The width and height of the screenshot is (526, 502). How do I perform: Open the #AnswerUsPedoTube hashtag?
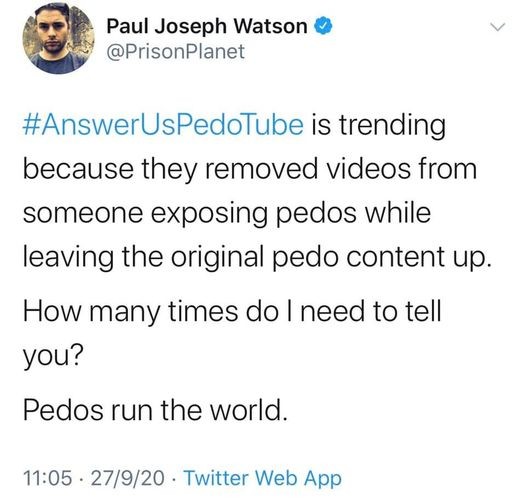(x=163, y=125)
